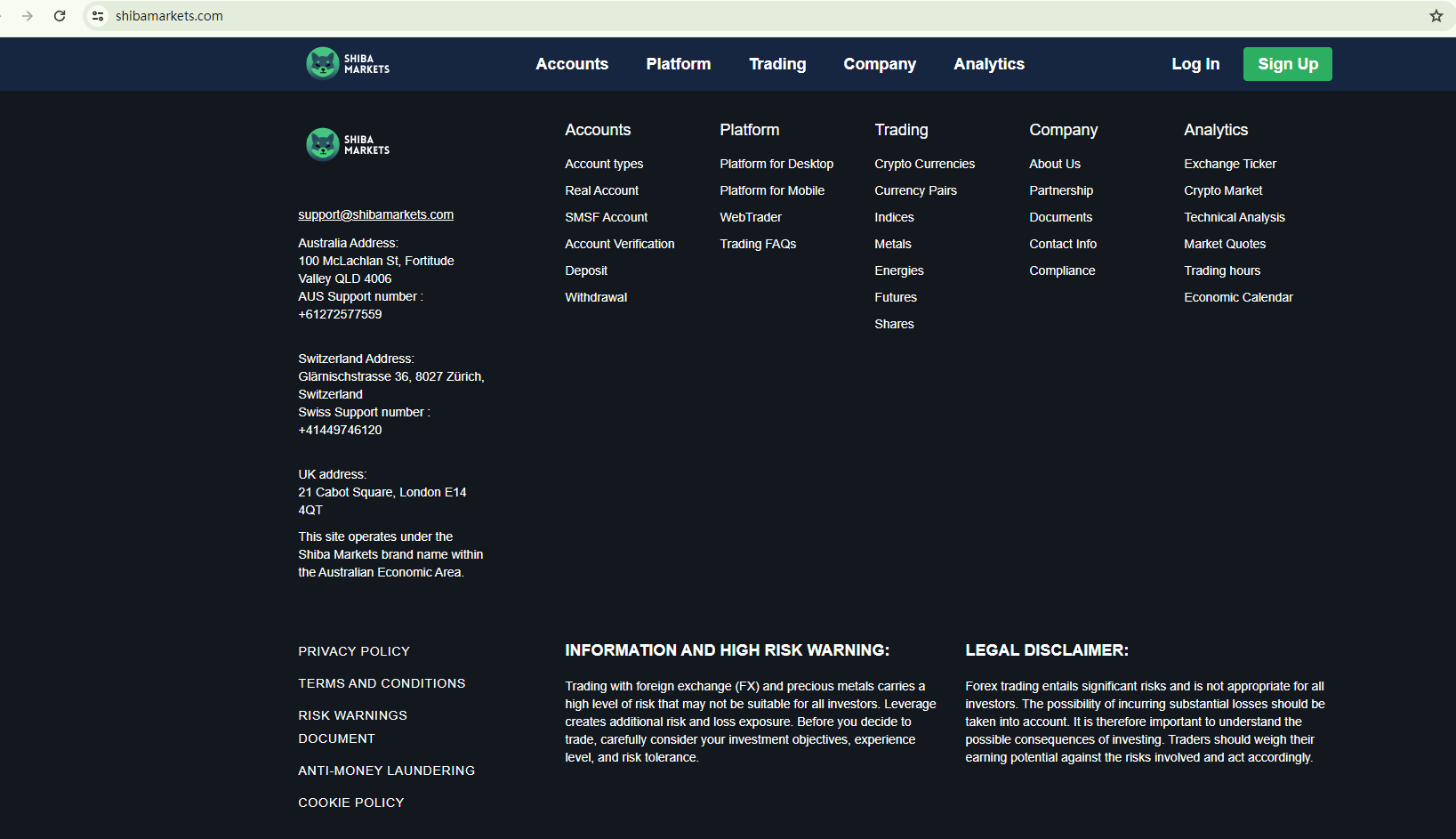Screen dimensions: 1456x839
Task: Go to Platform for Desktop link
Action: pyautogui.click(x=776, y=164)
